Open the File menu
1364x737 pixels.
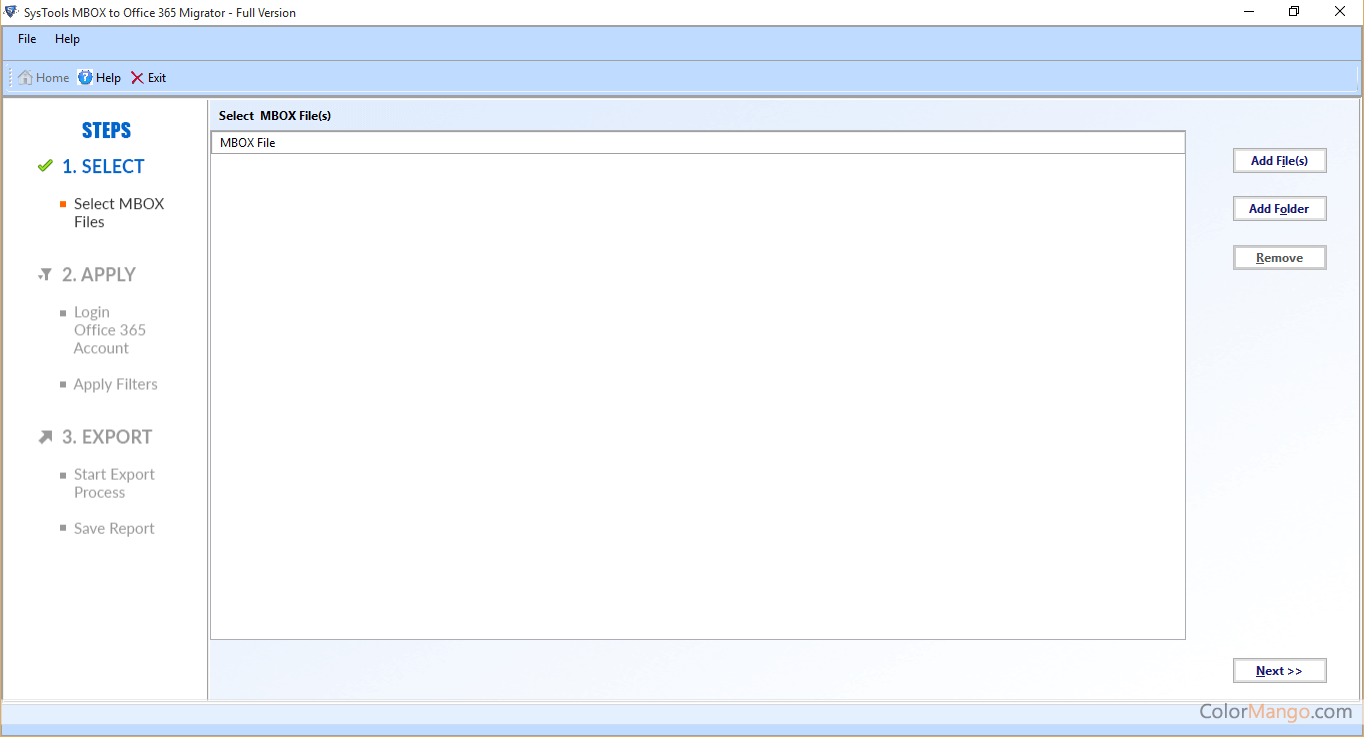27,39
